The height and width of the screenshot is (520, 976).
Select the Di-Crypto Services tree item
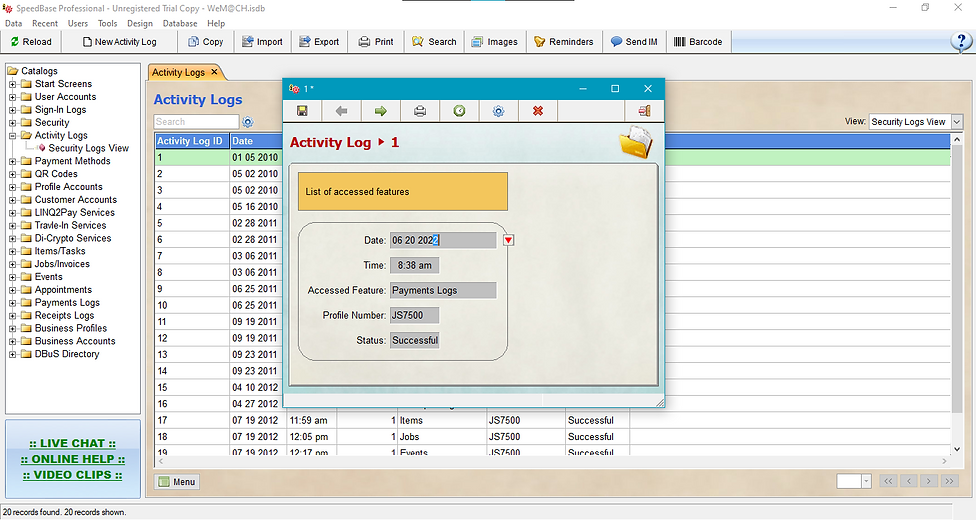coord(73,239)
